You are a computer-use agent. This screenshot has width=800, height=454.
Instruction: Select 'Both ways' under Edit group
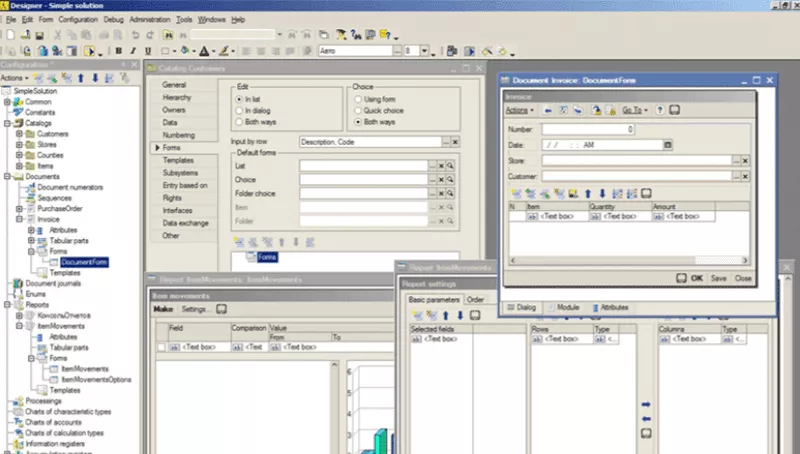[x=239, y=122]
